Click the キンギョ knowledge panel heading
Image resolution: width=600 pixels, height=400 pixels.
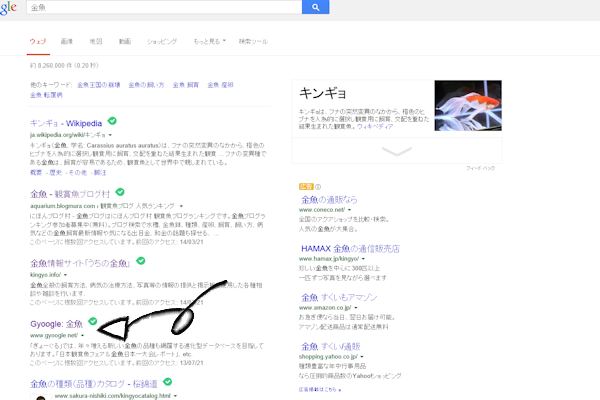[x=323, y=93]
